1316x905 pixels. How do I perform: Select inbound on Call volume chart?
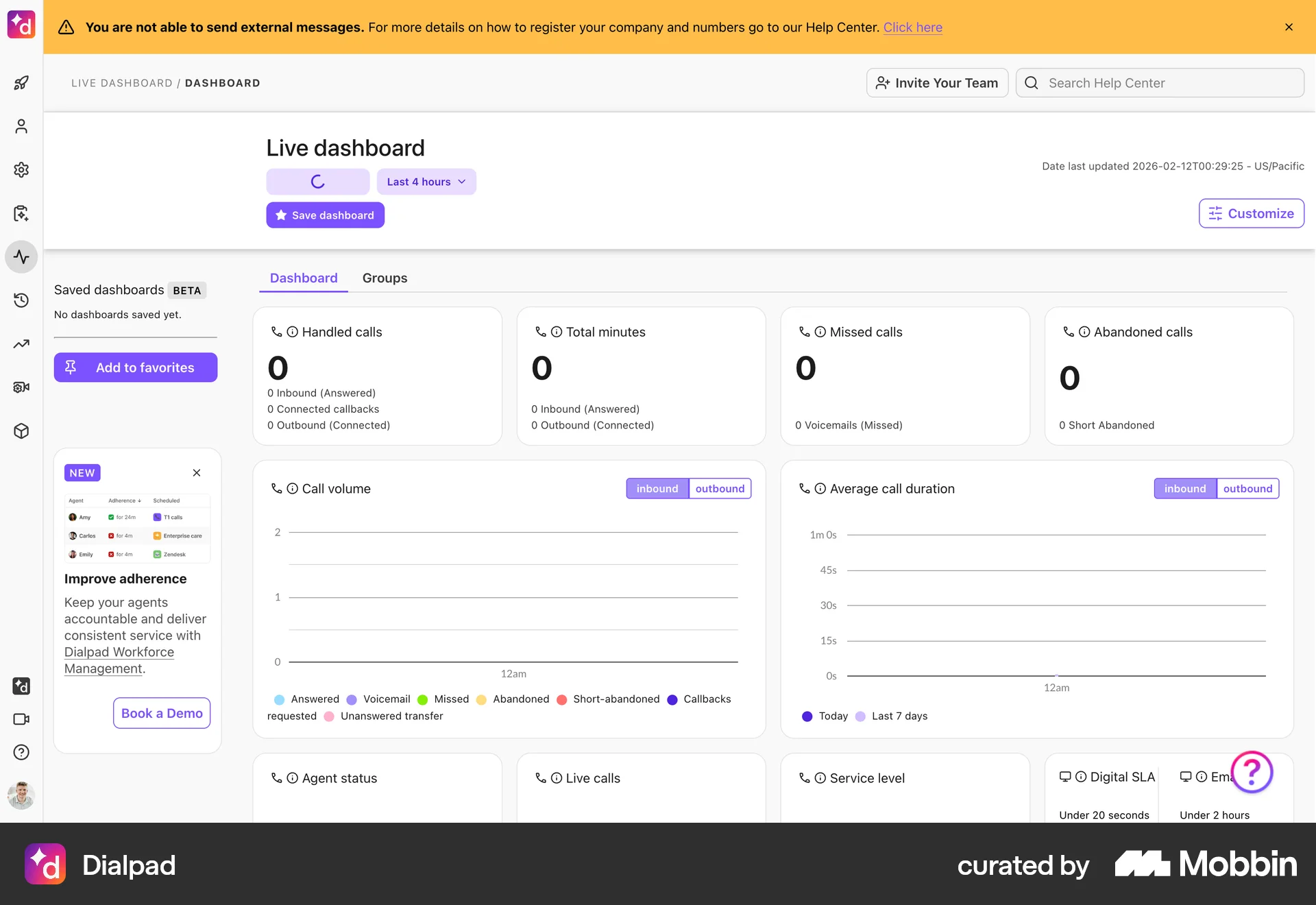pos(657,488)
